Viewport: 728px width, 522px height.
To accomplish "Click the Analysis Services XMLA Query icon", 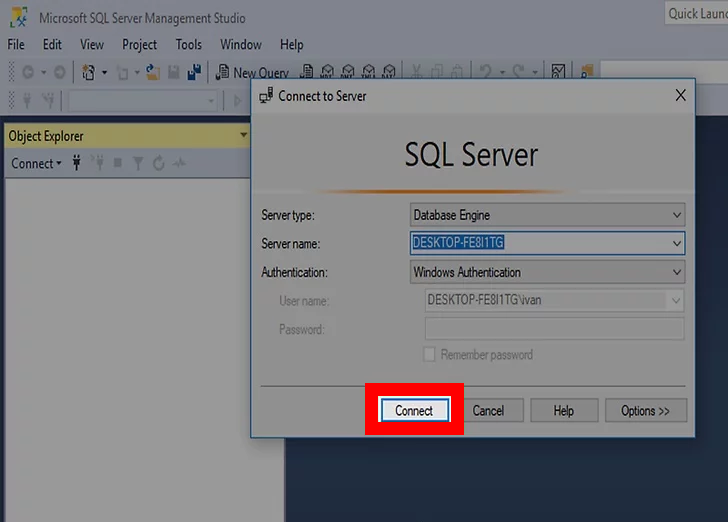I will point(369,72).
